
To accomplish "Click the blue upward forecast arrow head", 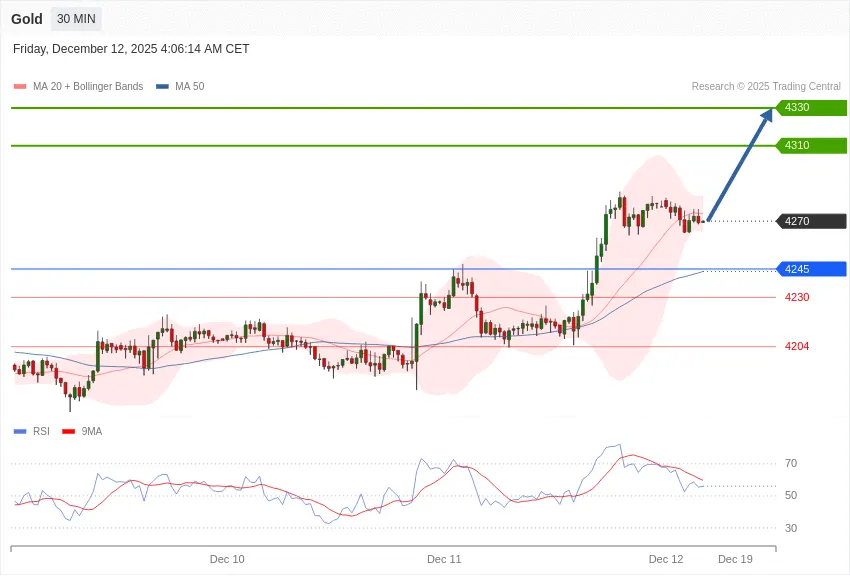I will tap(766, 116).
